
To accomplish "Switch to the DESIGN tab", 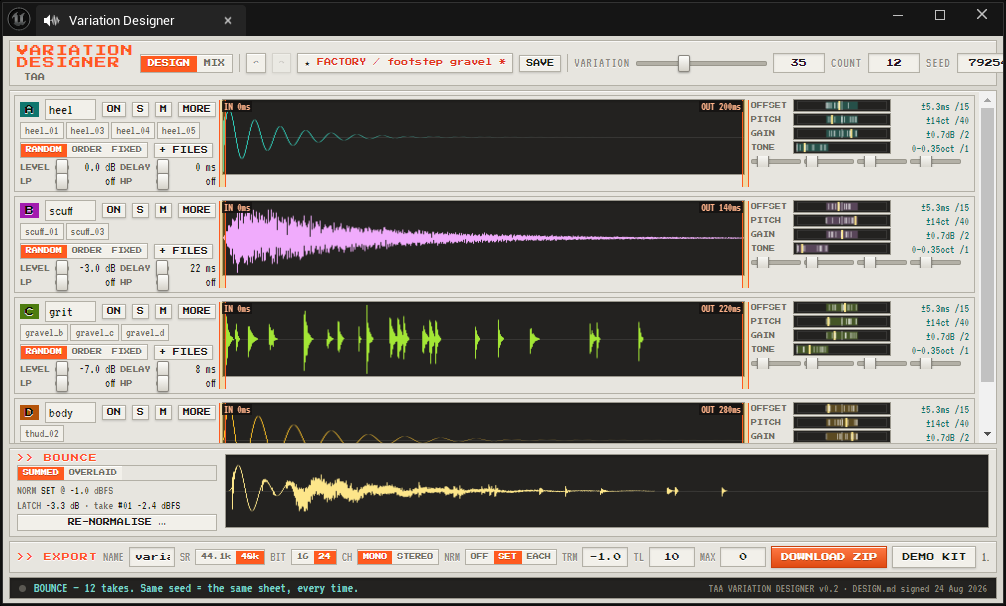I will pos(168,63).
